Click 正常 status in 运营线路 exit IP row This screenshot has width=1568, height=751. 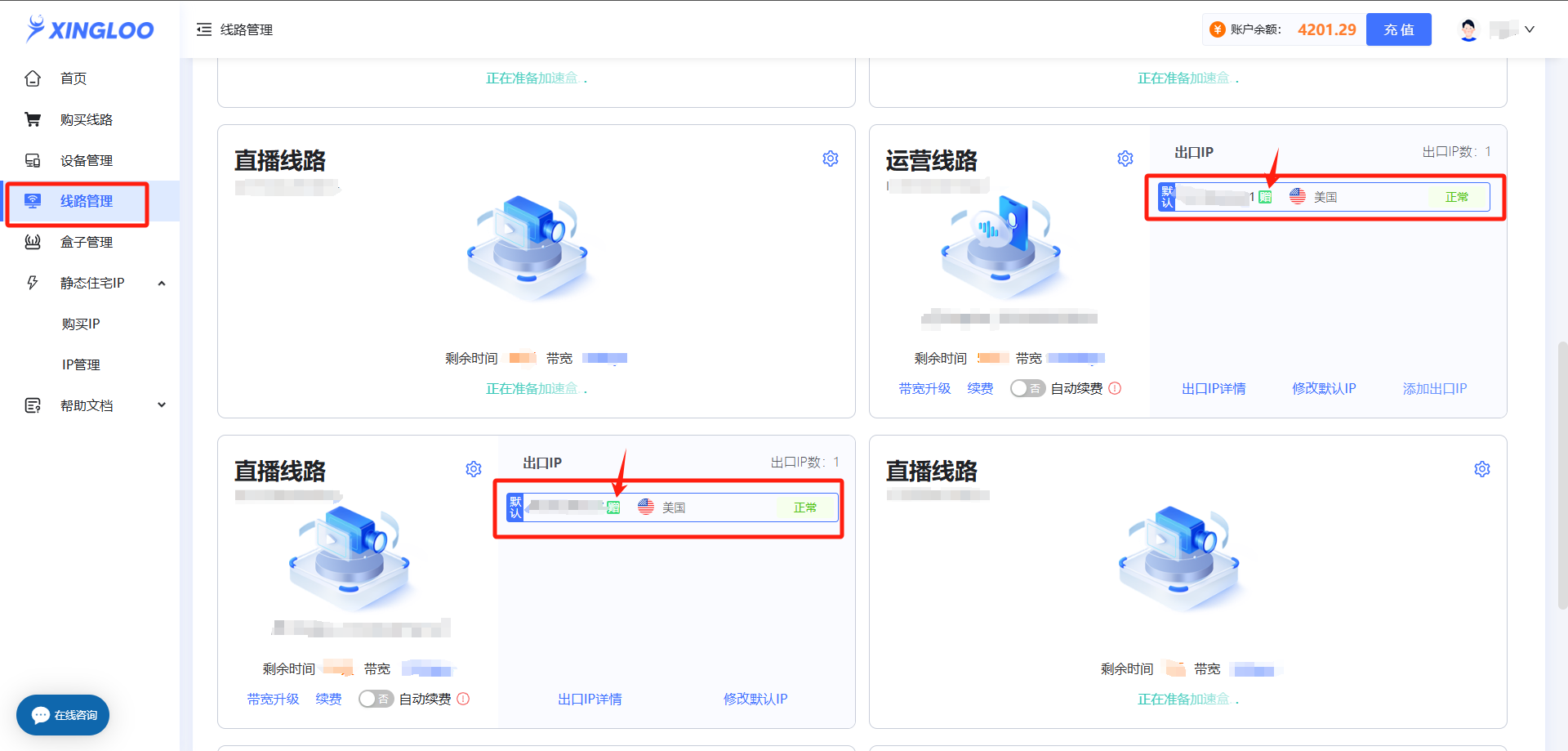pyautogui.click(x=1457, y=197)
